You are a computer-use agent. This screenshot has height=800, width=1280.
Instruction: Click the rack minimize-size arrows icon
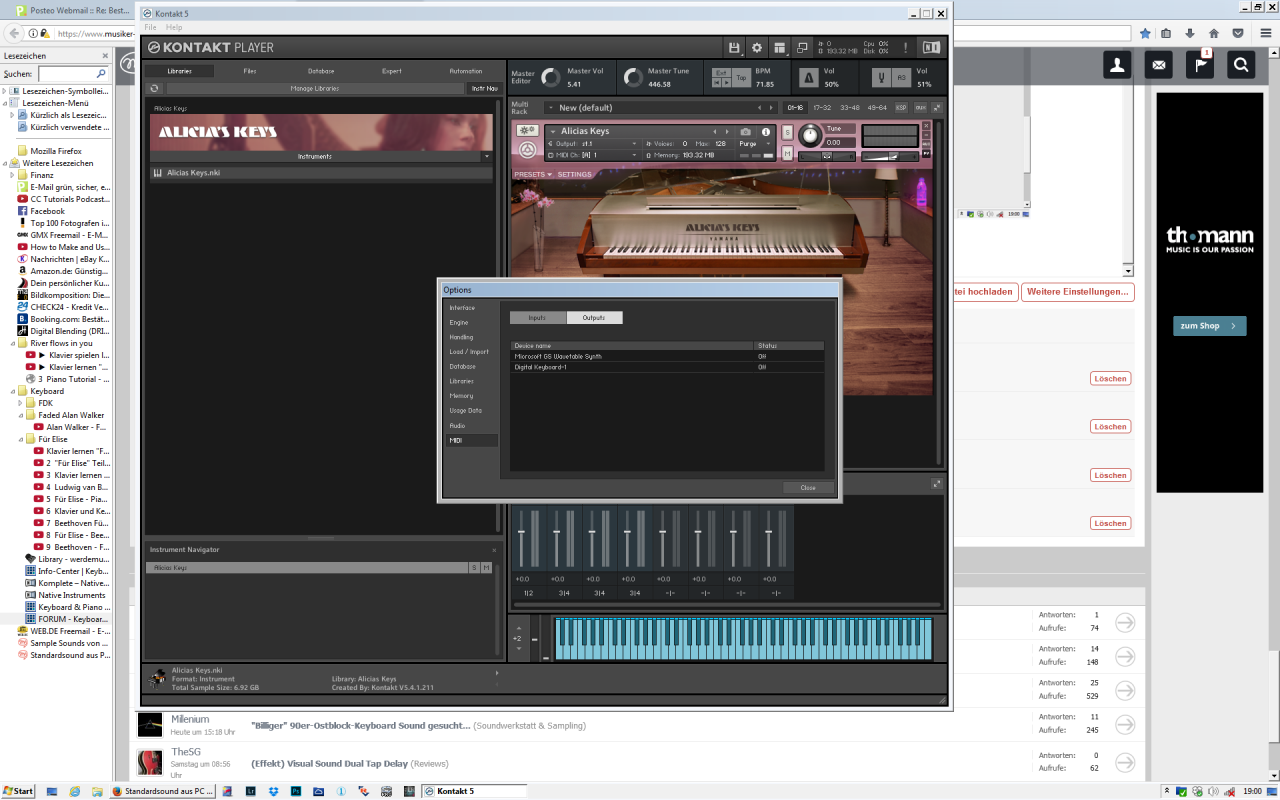click(937, 108)
